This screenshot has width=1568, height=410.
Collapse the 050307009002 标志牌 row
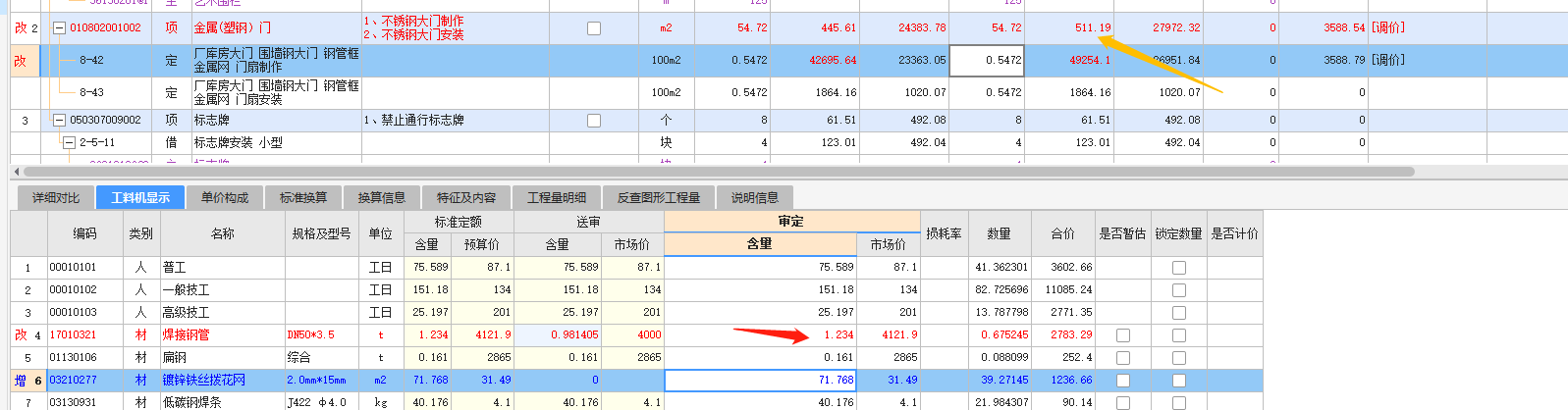tap(59, 121)
